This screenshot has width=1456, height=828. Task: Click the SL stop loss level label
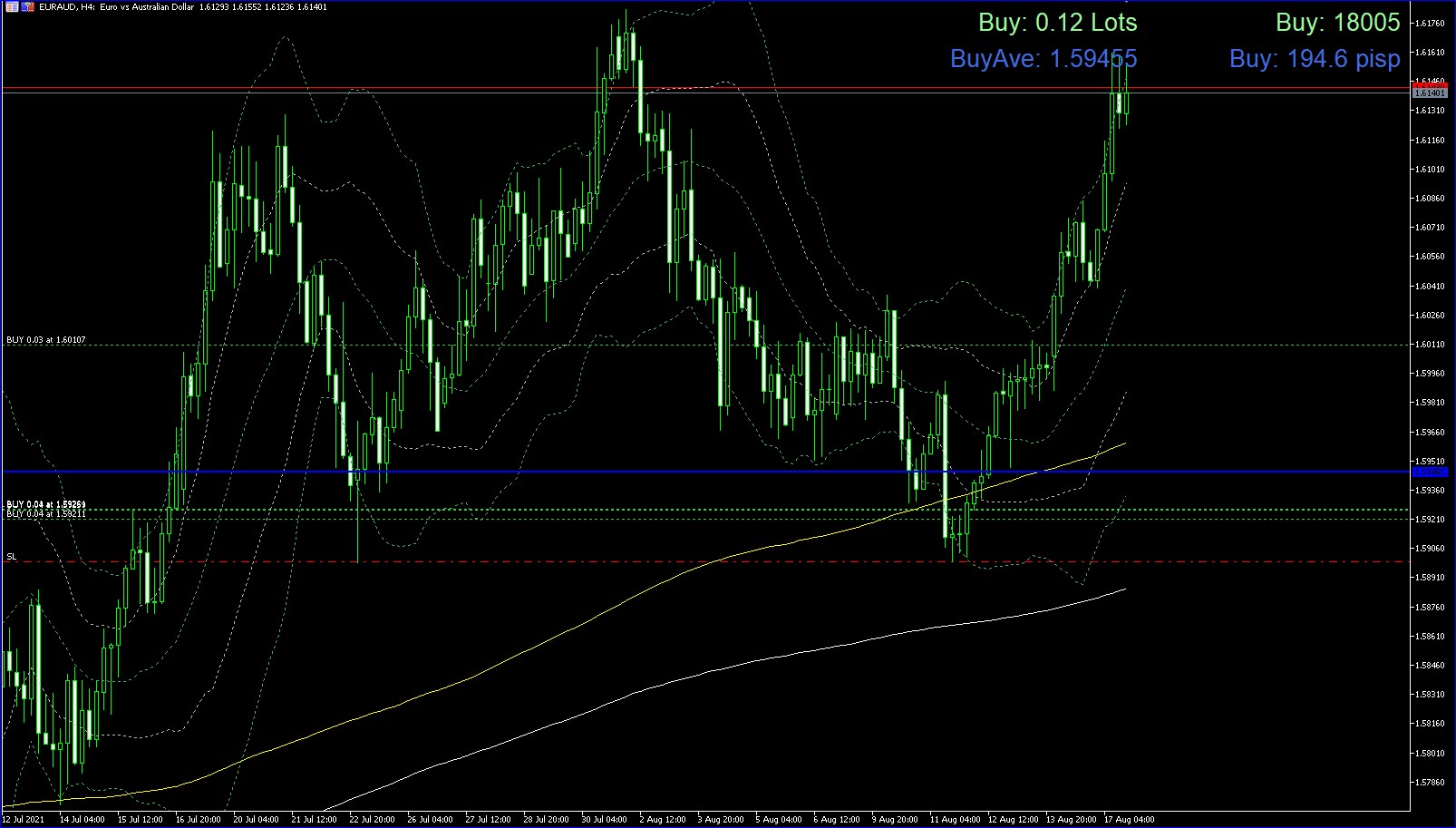click(x=12, y=557)
